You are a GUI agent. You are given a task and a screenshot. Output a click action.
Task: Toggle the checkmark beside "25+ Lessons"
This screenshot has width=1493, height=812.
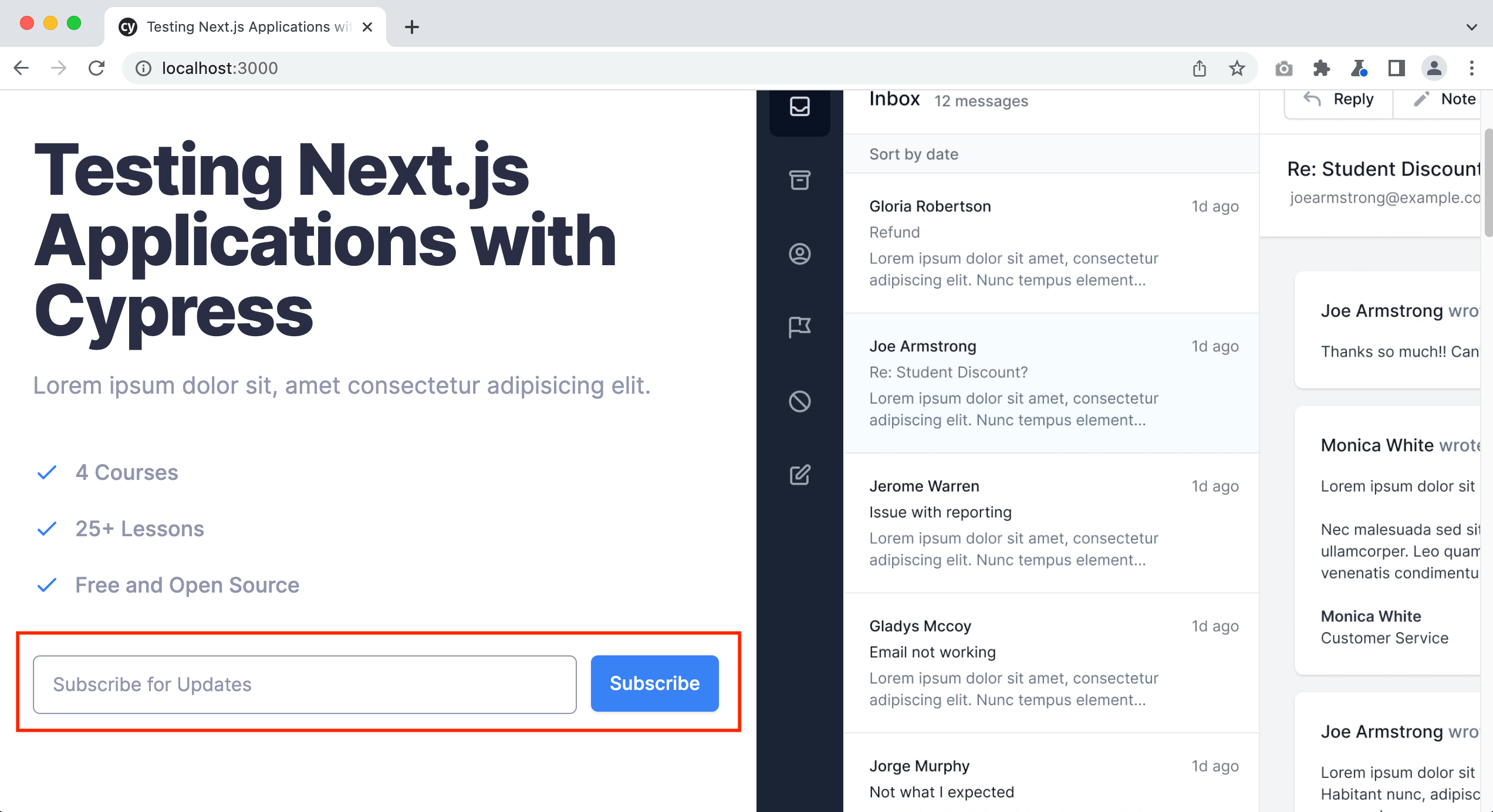[x=47, y=528]
